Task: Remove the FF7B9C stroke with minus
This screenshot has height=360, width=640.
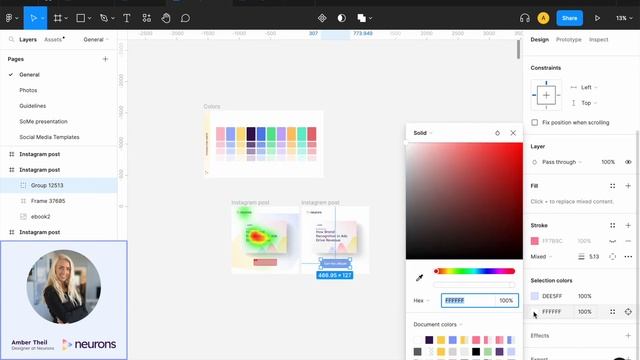Action: 628,241
